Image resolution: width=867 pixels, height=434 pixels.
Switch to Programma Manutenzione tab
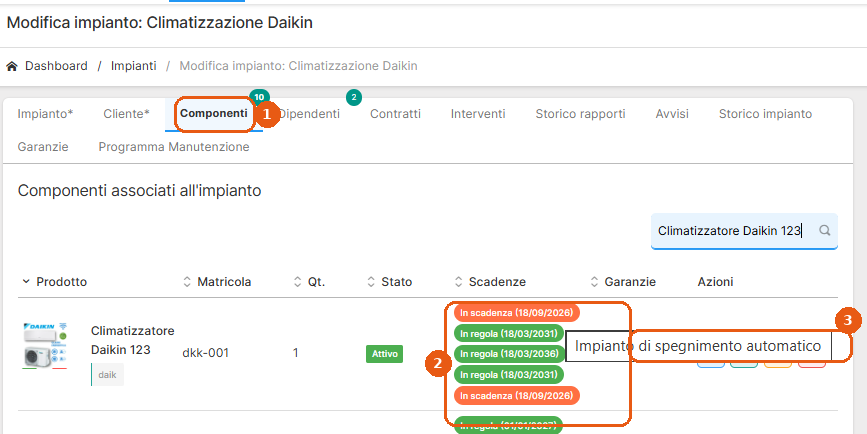[x=174, y=147]
